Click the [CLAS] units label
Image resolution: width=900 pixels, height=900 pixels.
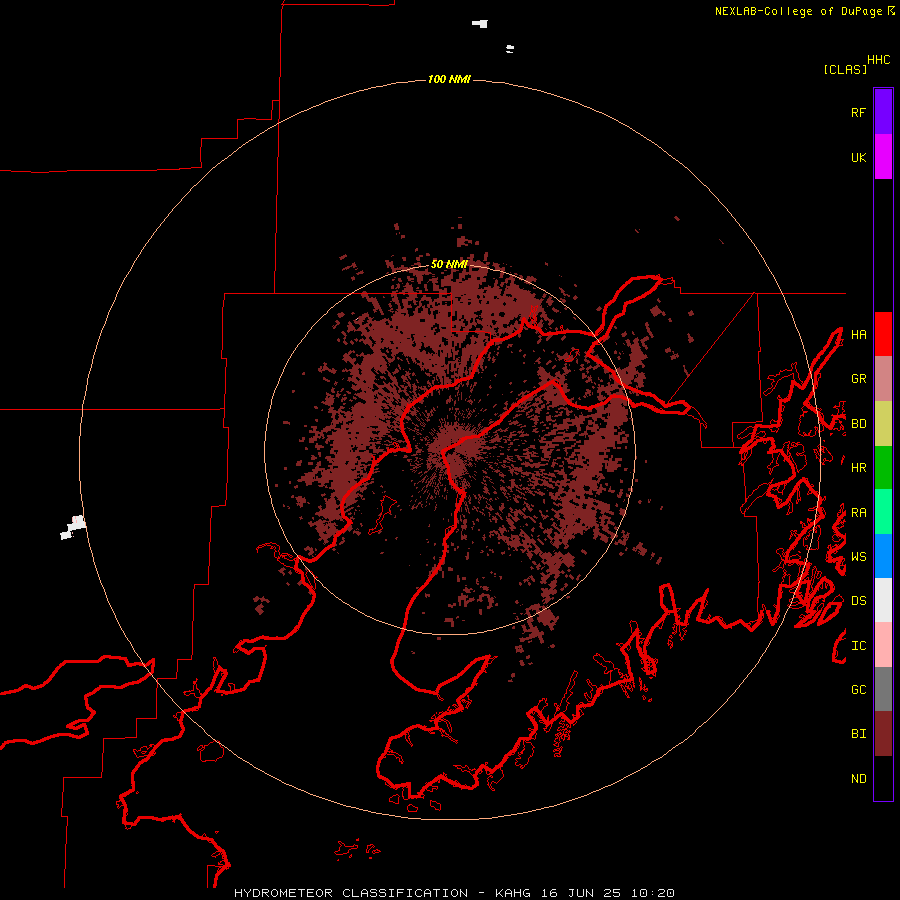(845, 69)
